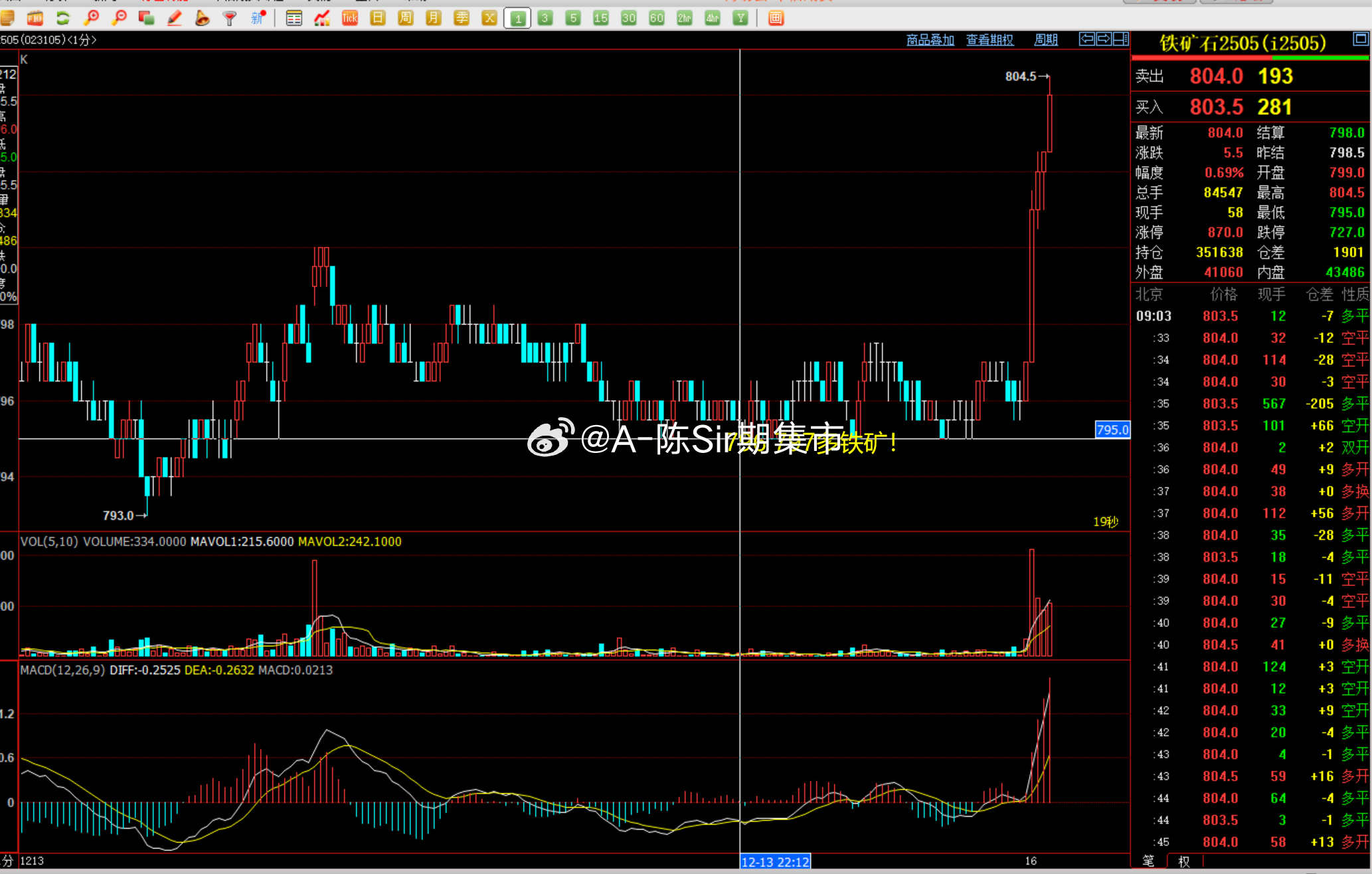Click the 铁矿石2505(i2505) contract title

point(1243,43)
